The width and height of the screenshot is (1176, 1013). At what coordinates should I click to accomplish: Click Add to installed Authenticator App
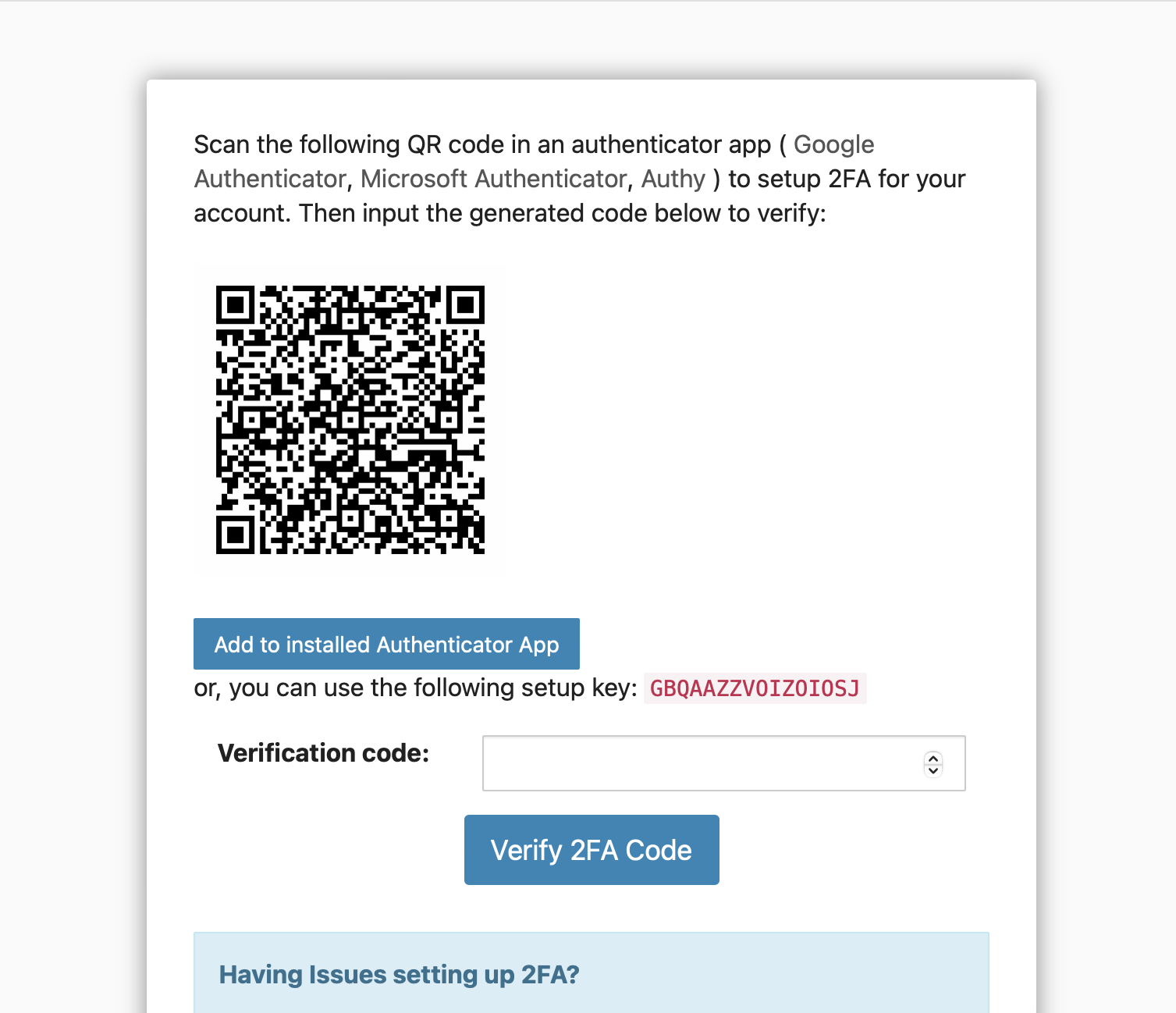[x=386, y=644]
